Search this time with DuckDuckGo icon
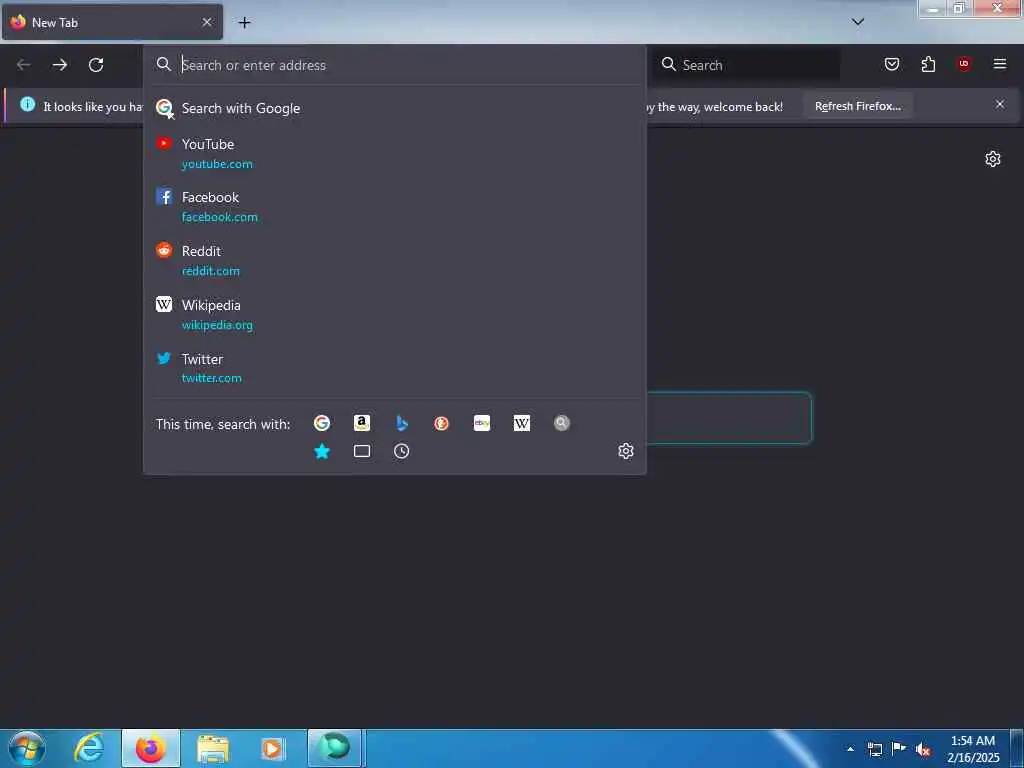This screenshot has width=1024, height=768. 441,423
